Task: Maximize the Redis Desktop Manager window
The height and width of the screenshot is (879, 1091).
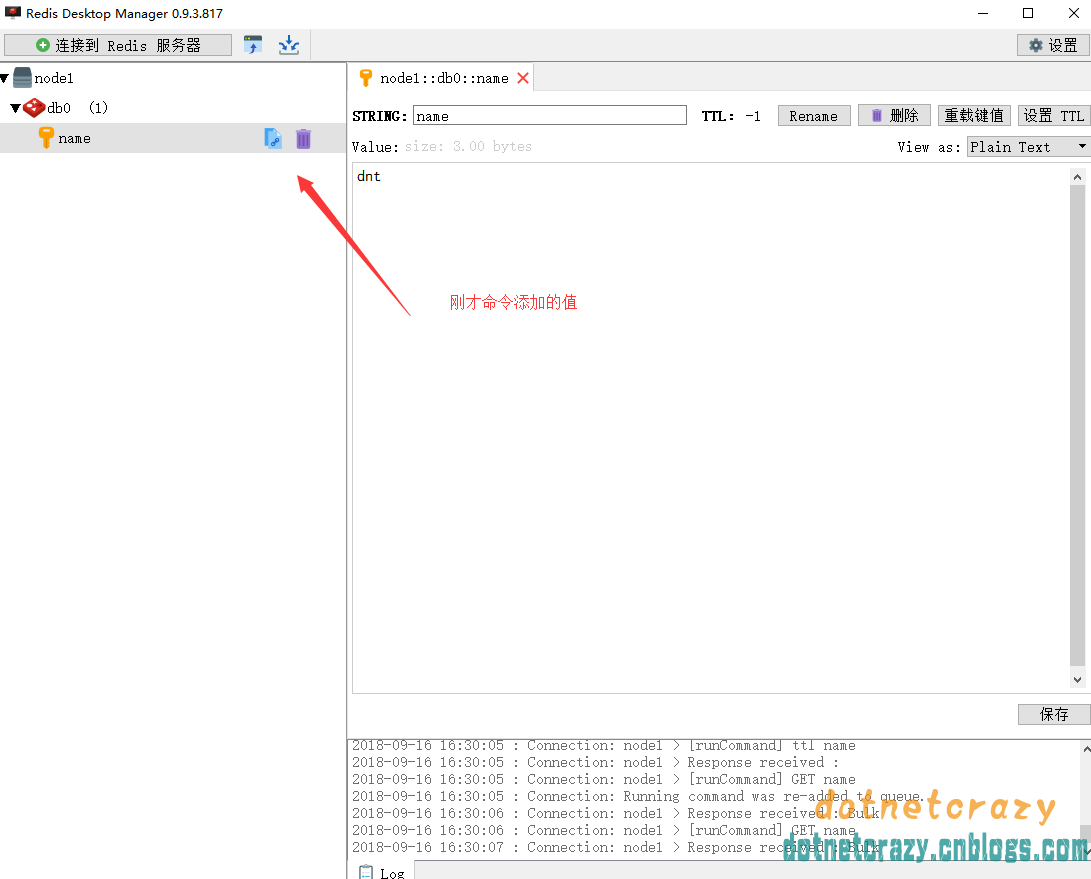Action: [x=1028, y=13]
